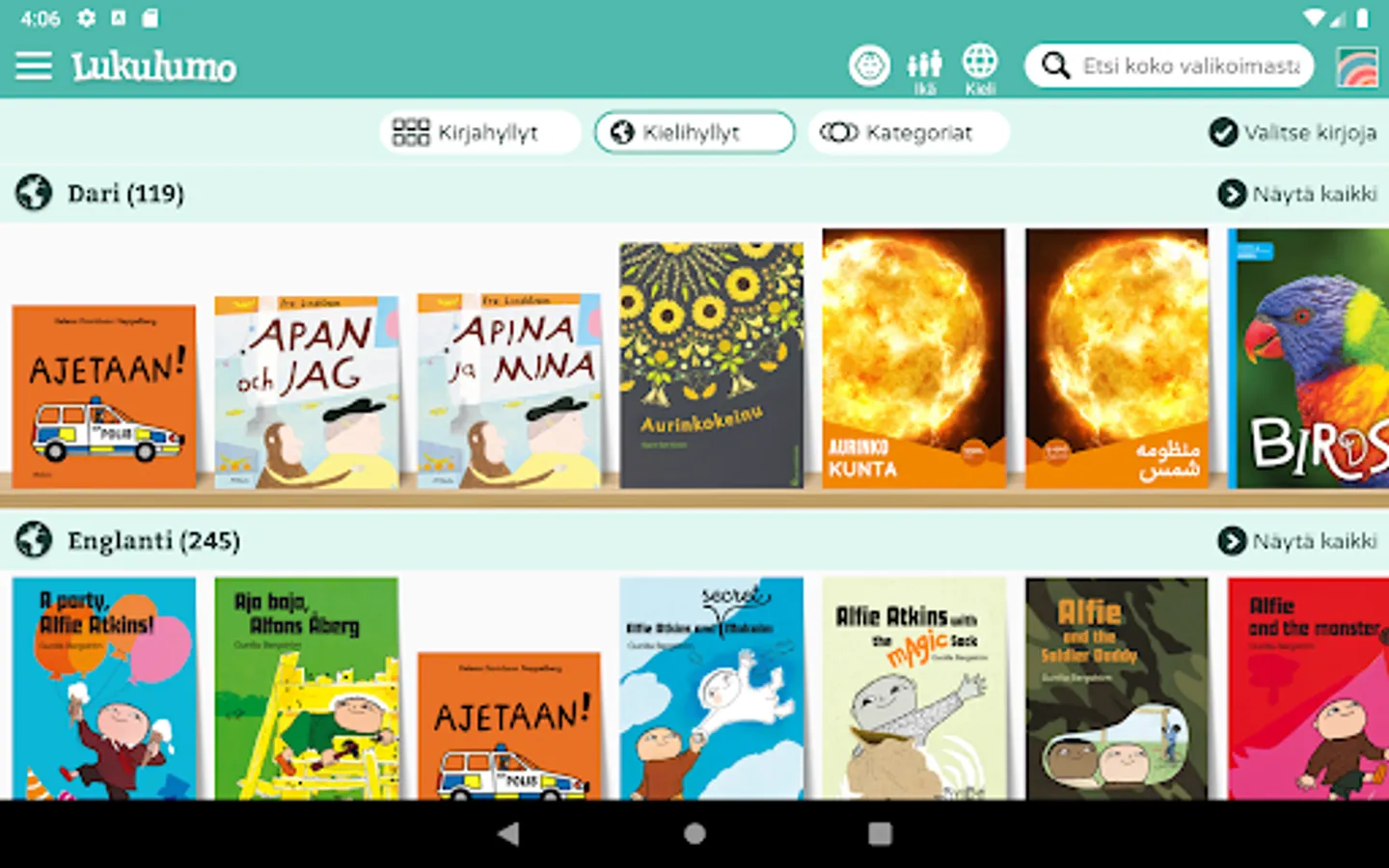Tap the Lukulumo logo
This screenshot has width=1389, height=868.
(x=153, y=67)
